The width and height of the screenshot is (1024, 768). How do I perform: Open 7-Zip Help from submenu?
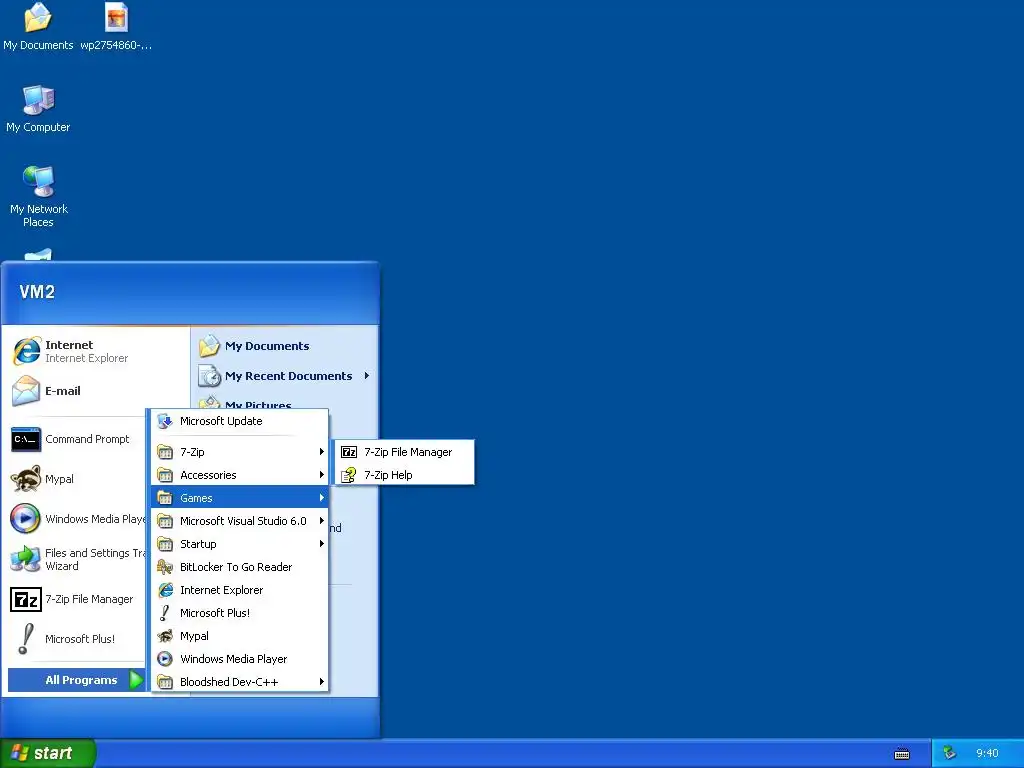404,475
